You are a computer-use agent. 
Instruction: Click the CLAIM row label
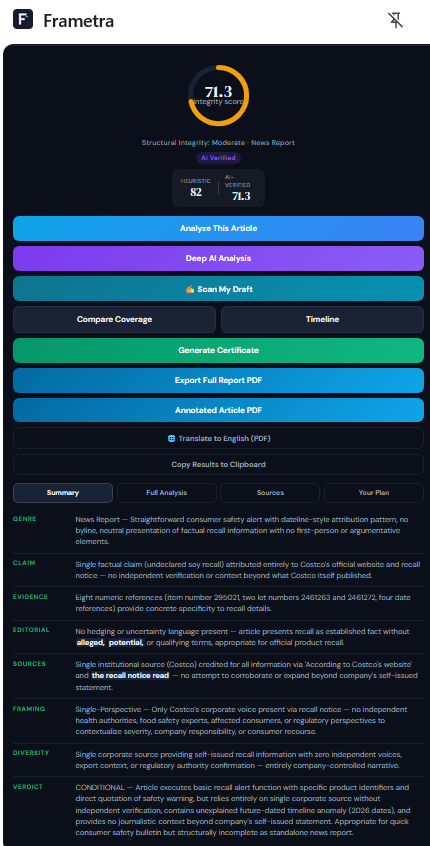(x=24, y=563)
